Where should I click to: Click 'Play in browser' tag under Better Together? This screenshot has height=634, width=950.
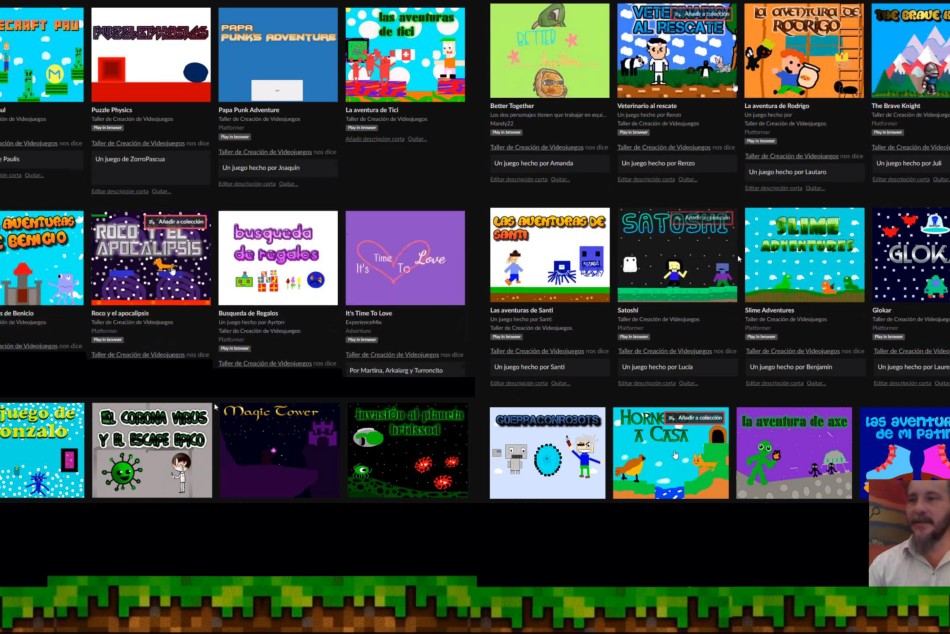pyautogui.click(x=507, y=132)
